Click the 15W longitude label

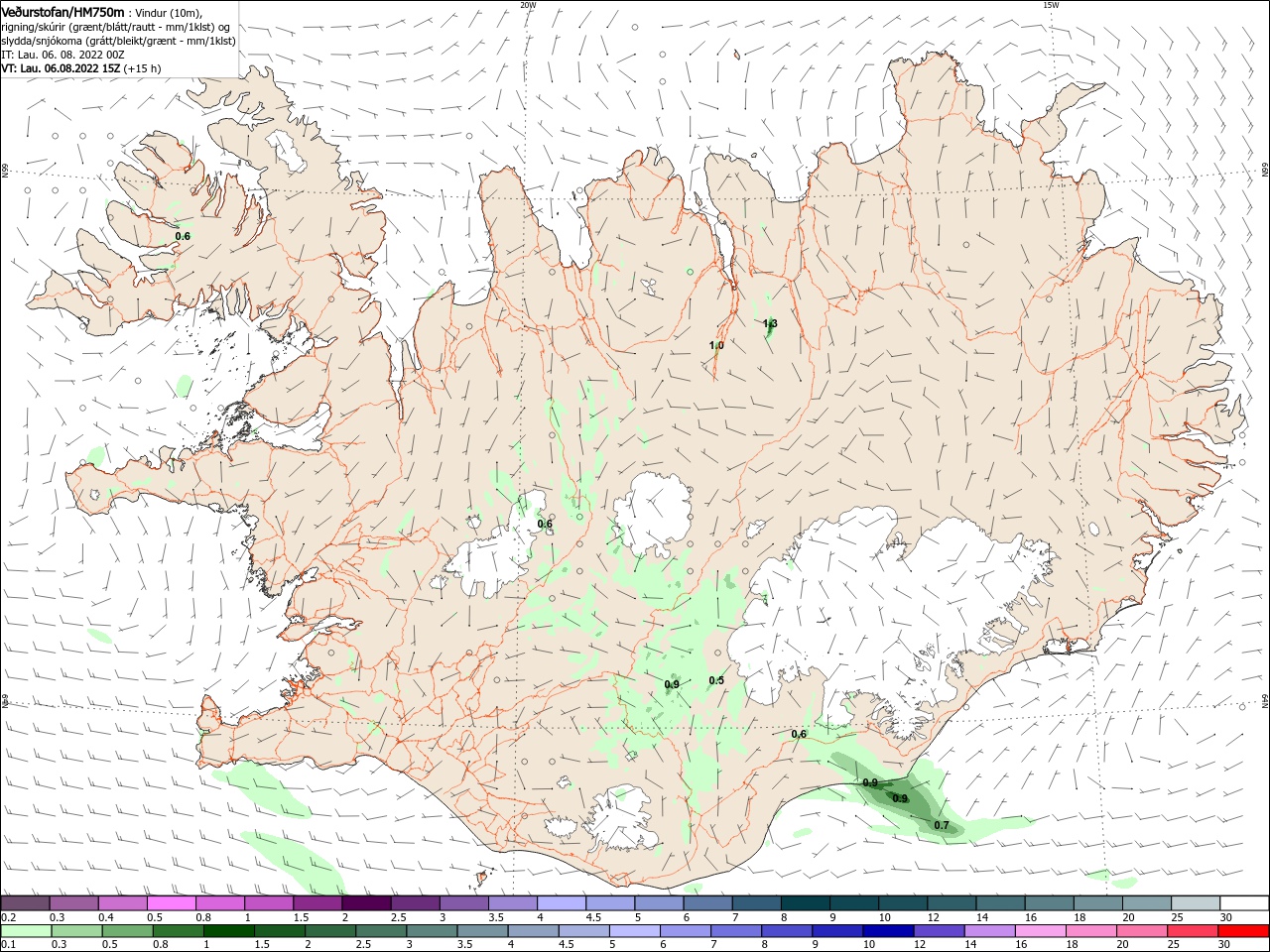(1051, 5)
